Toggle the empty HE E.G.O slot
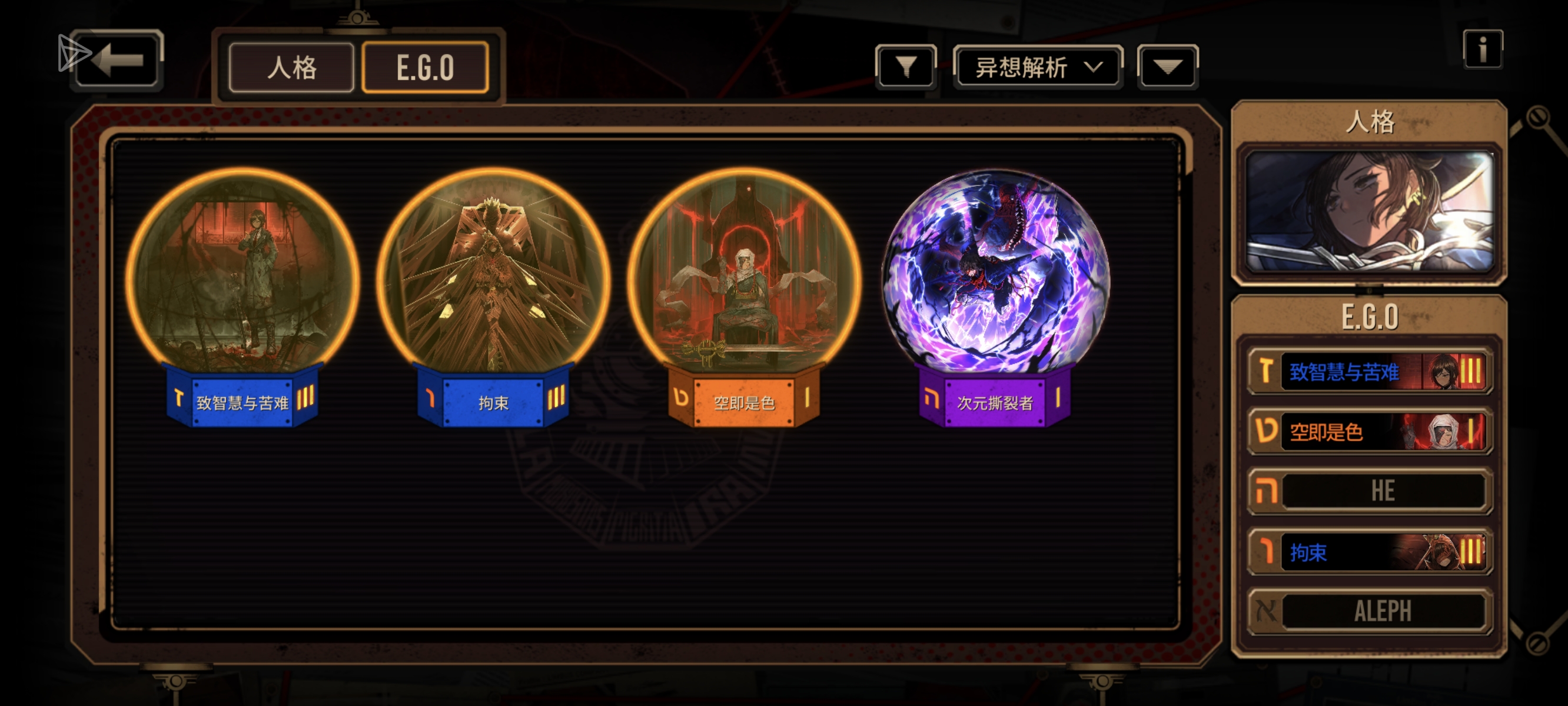This screenshot has width=1568, height=706. click(x=1370, y=491)
